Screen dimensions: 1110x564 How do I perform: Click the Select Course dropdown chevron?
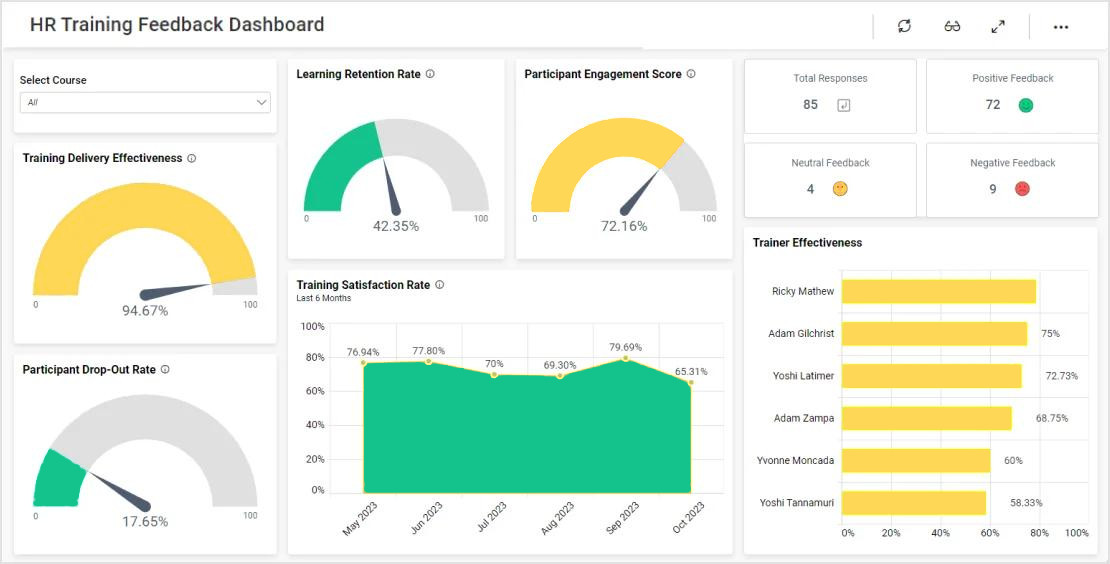(x=261, y=103)
